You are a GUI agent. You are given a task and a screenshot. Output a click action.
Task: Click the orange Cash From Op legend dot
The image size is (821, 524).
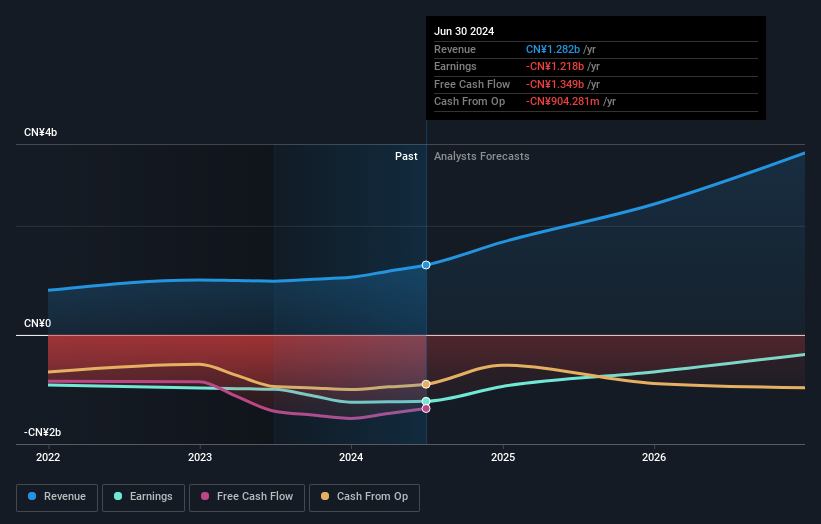tap(325, 496)
